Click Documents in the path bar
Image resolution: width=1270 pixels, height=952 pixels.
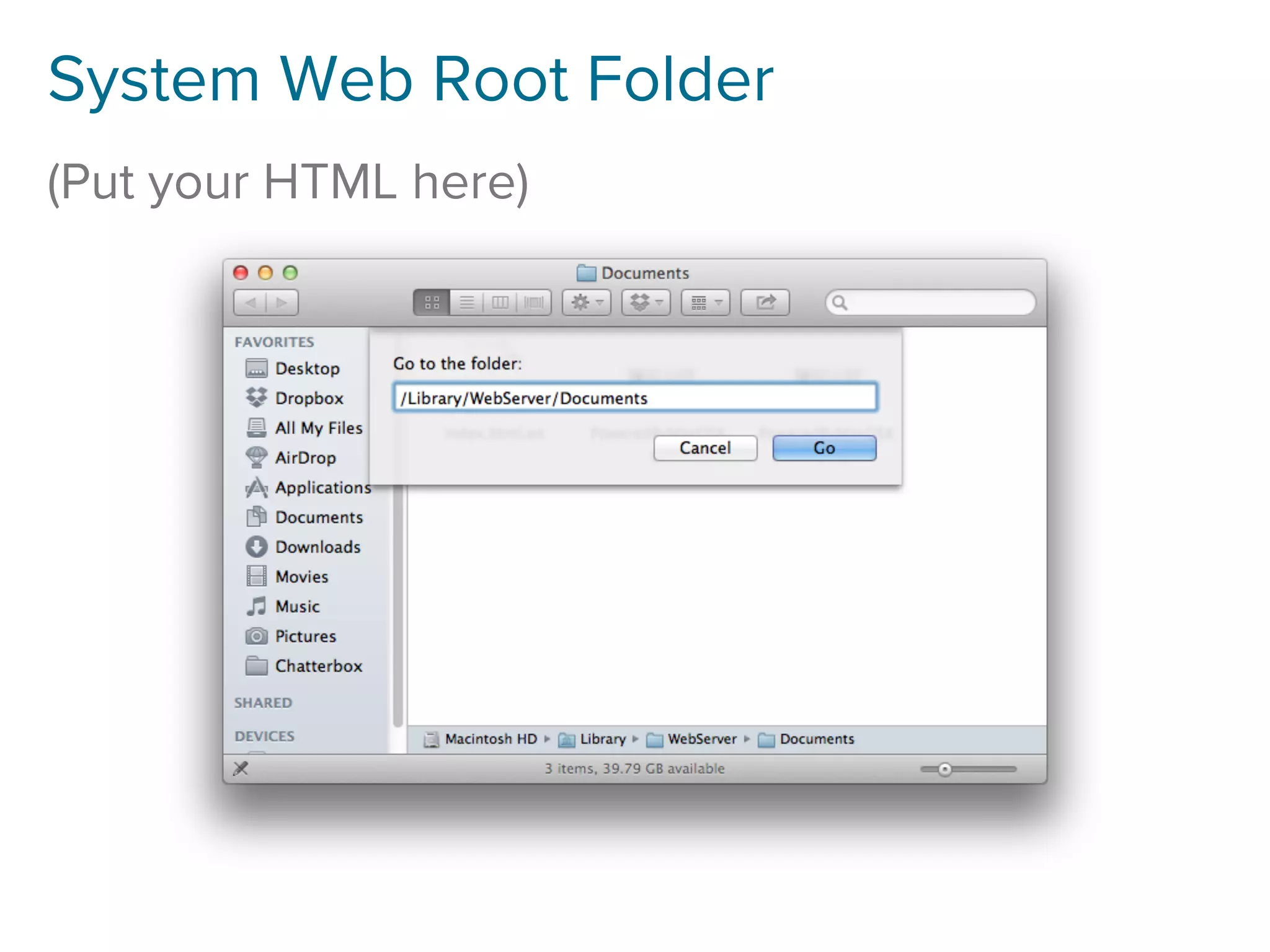pyautogui.click(x=817, y=739)
